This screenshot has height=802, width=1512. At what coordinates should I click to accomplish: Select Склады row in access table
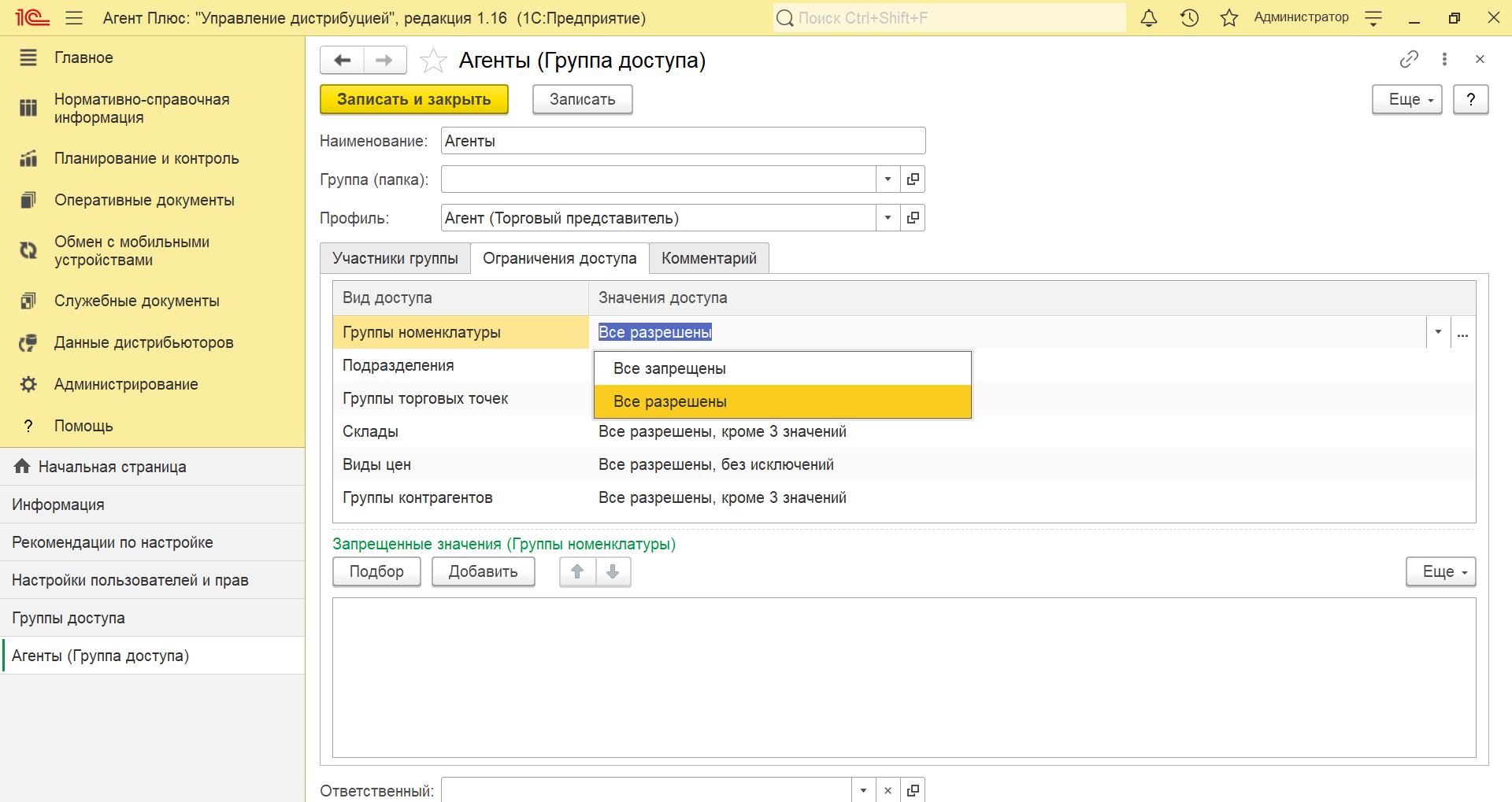tap(904, 431)
